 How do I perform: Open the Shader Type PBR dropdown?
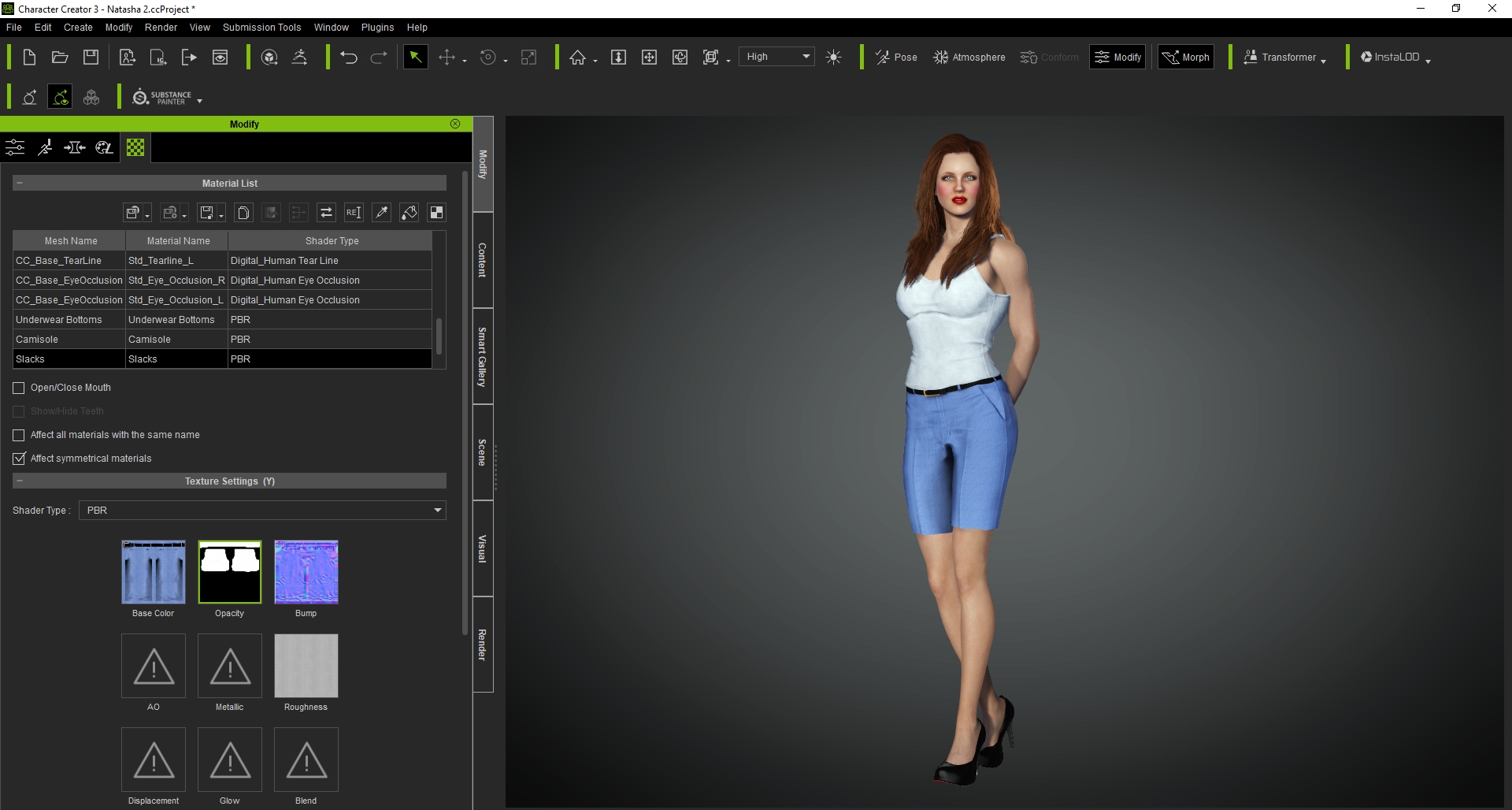point(262,511)
